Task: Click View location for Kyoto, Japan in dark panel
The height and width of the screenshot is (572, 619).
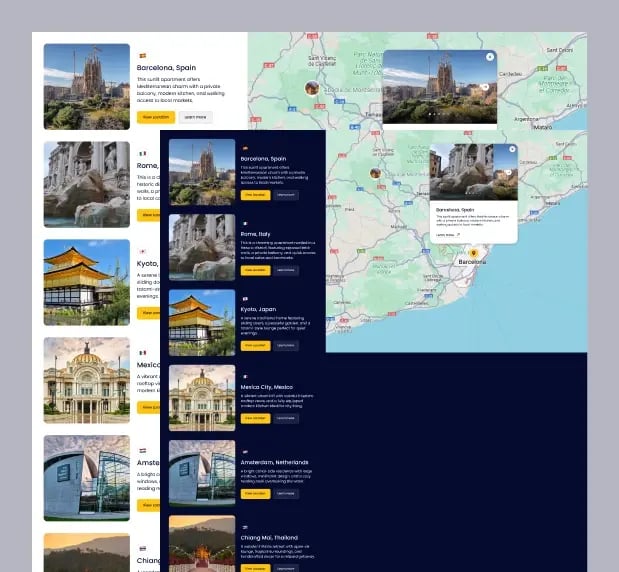Action: pos(255,345)
